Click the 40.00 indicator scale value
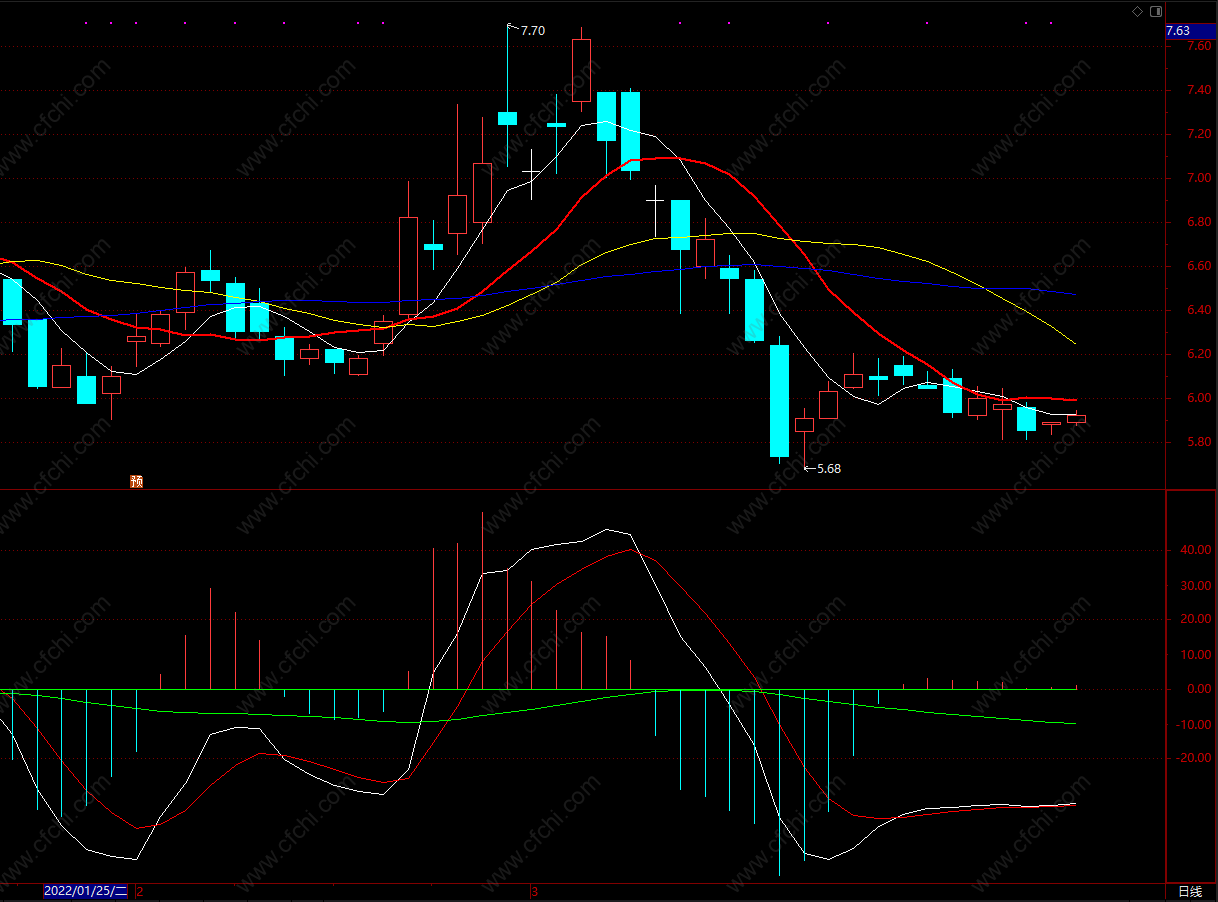 pos(1197,550)
